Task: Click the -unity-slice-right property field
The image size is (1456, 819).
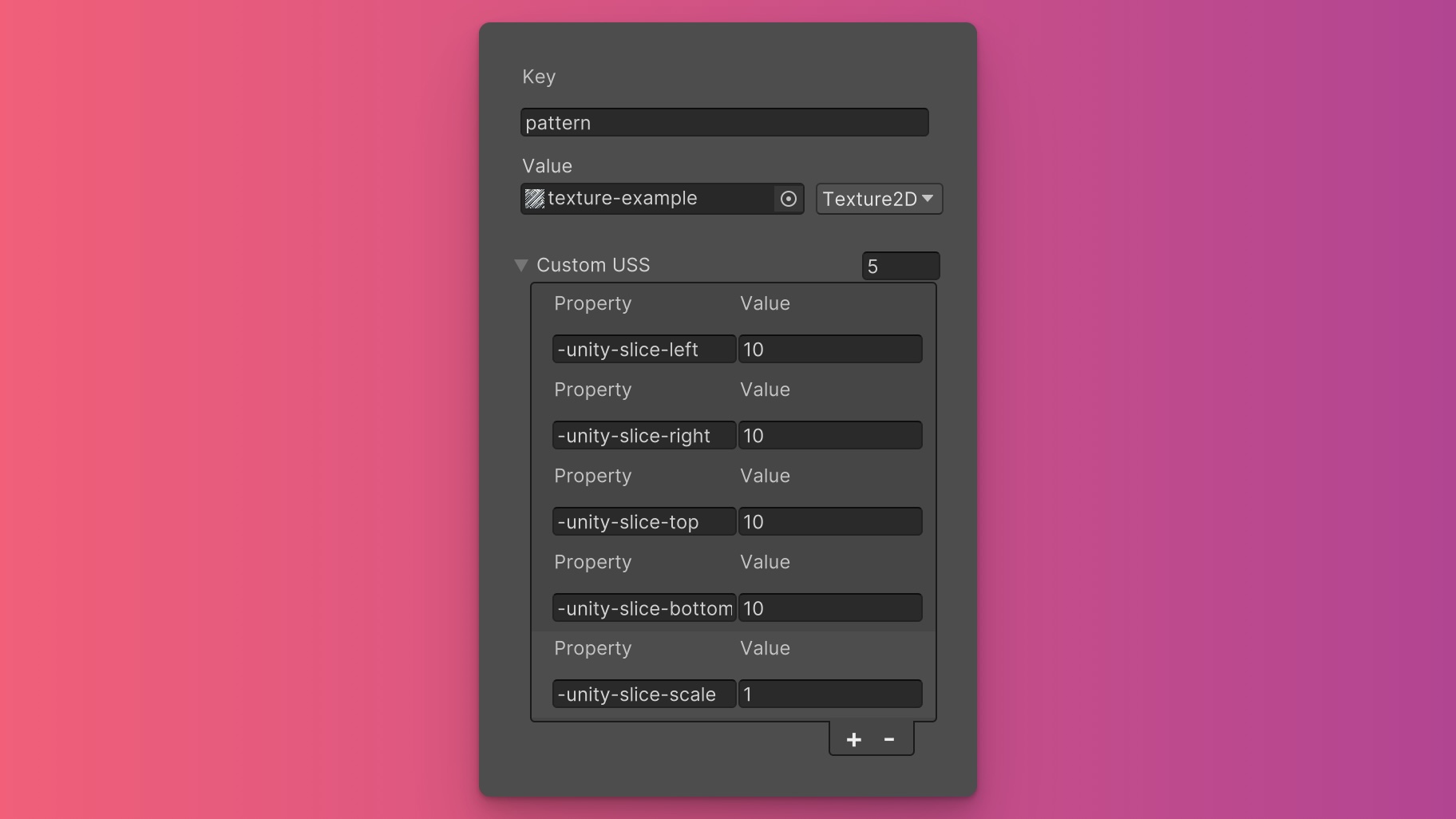Action: [x=644, y=435]
